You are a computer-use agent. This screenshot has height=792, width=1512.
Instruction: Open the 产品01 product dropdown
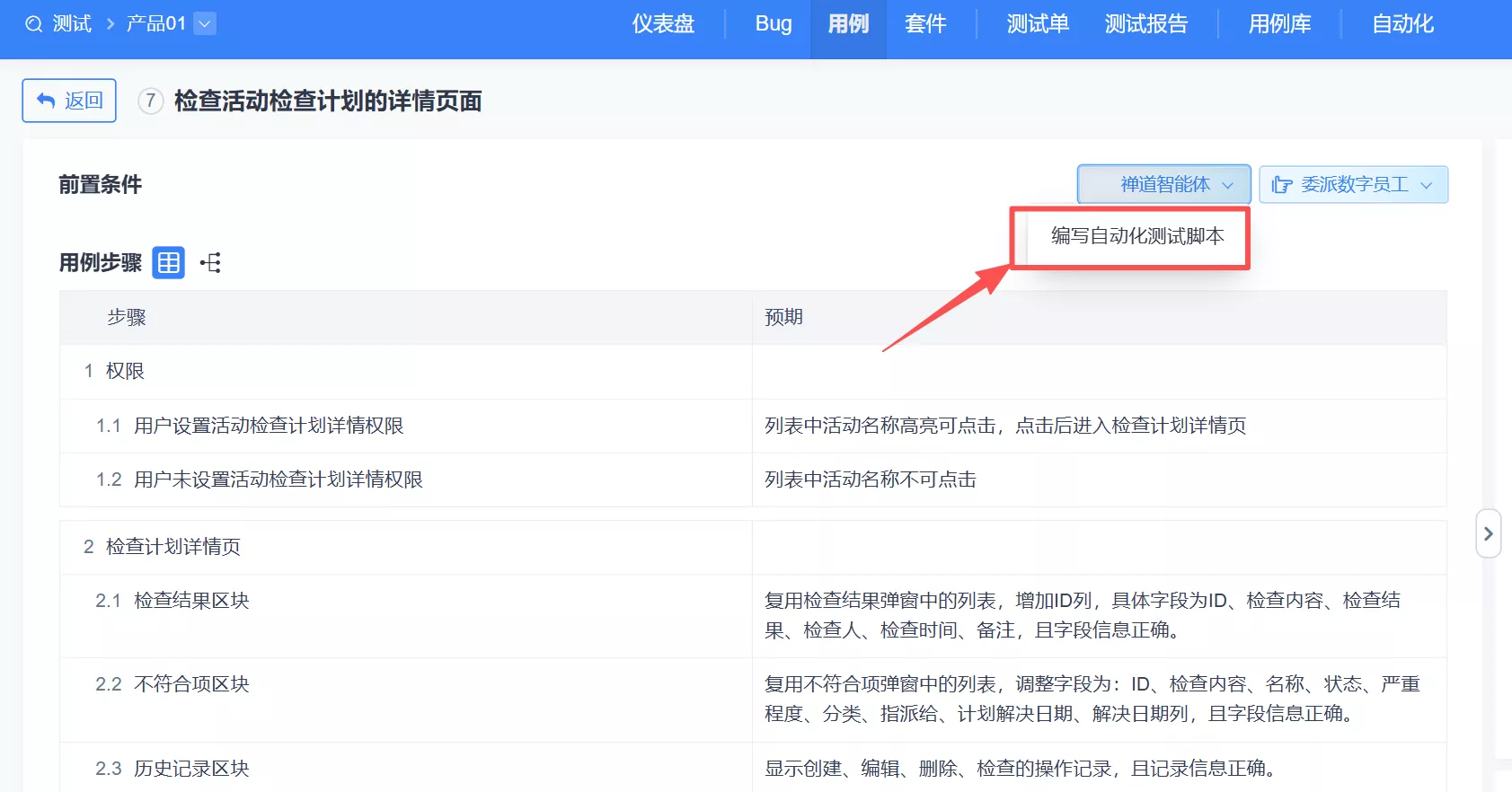tap(205, 24)
